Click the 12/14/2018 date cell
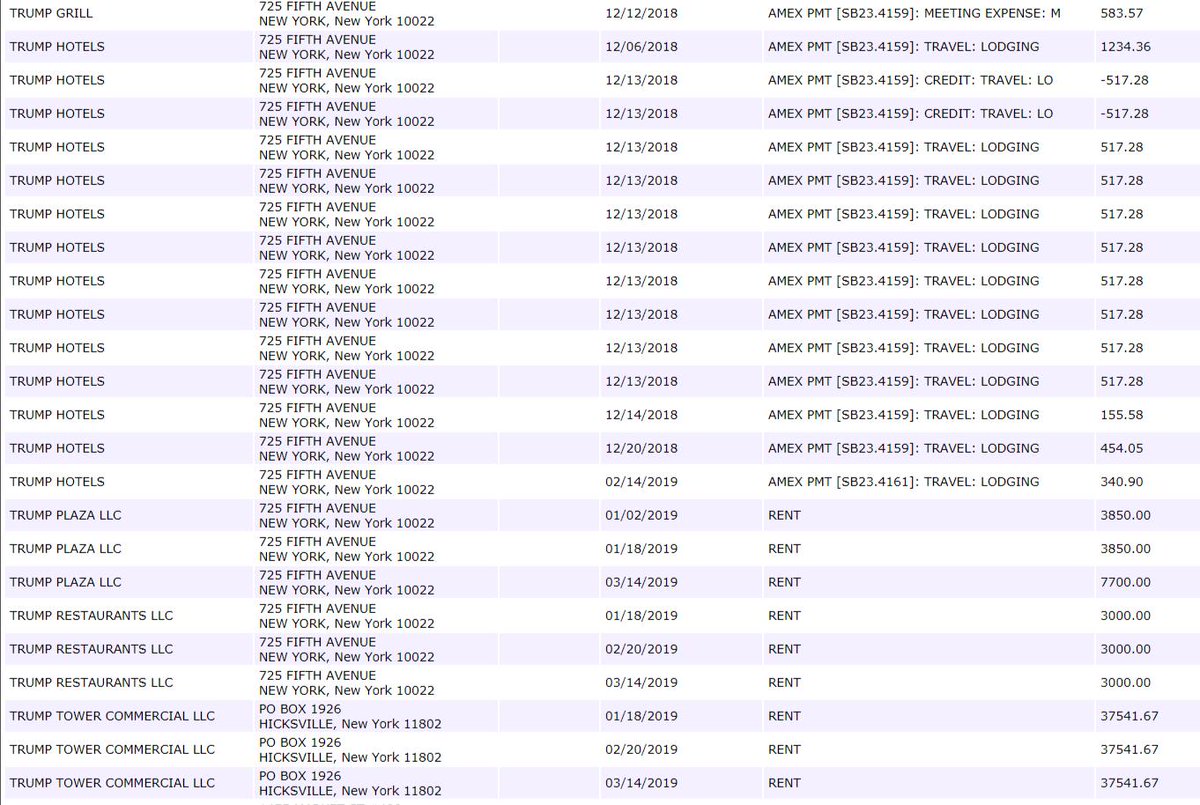This screenshot has width=1200, height=805. [642, 415]
